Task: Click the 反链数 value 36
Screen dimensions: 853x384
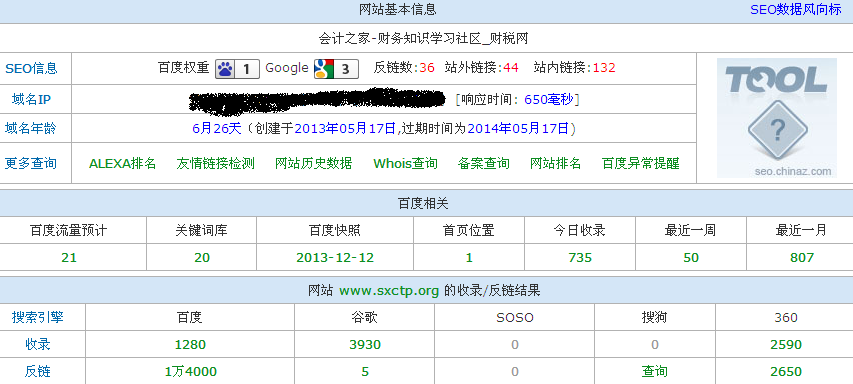Action: [427, 68]
